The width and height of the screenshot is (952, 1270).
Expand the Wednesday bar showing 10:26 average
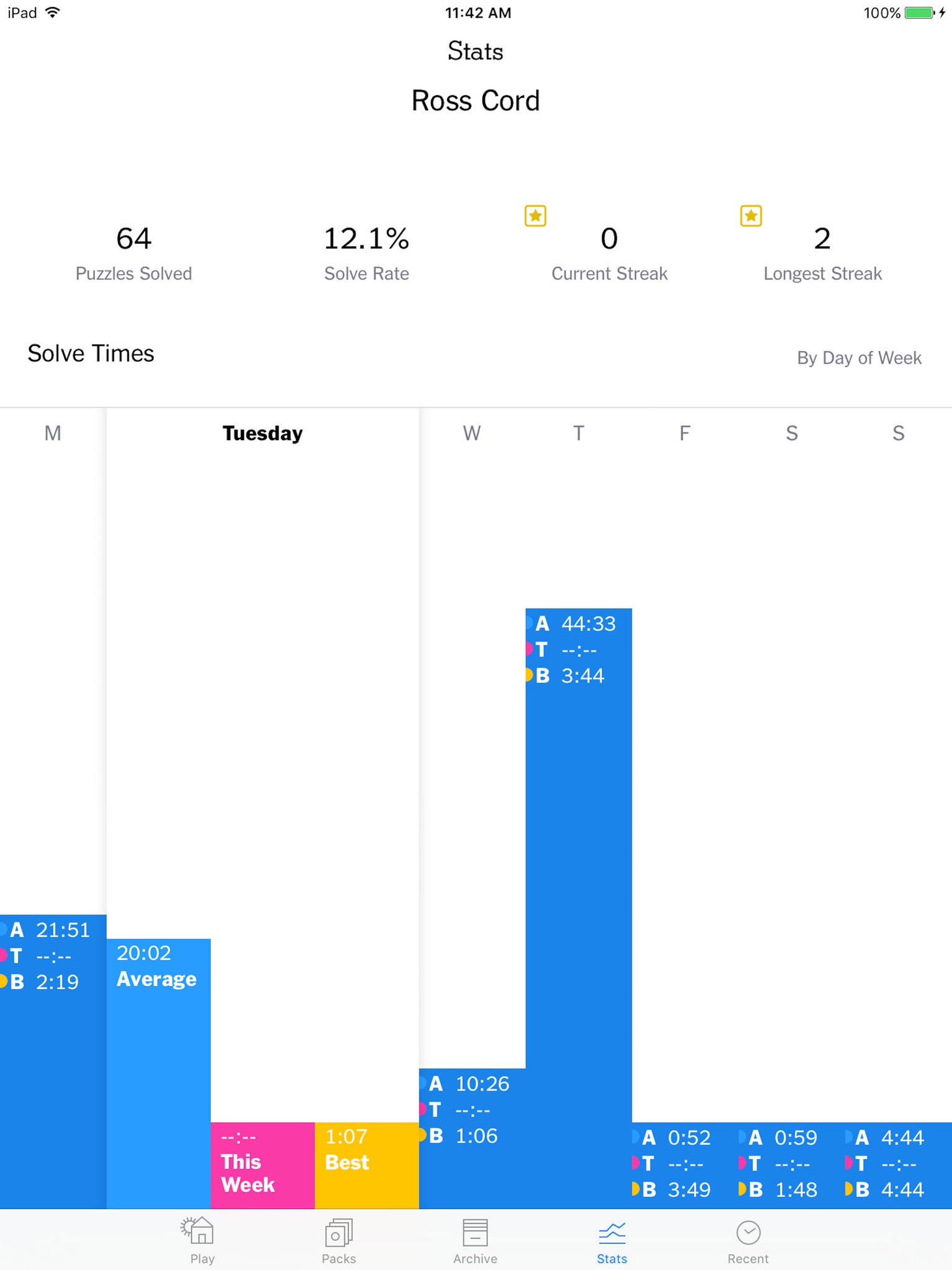click(x=472, y=1139)
